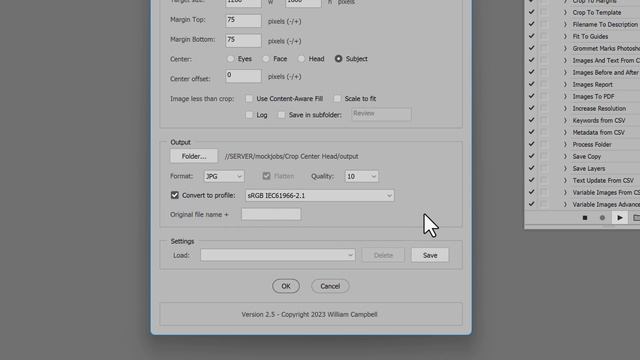Toggle the checkmark for Process Folder action
This screenshot has height=360, width=640.
[x=531, y=144]
